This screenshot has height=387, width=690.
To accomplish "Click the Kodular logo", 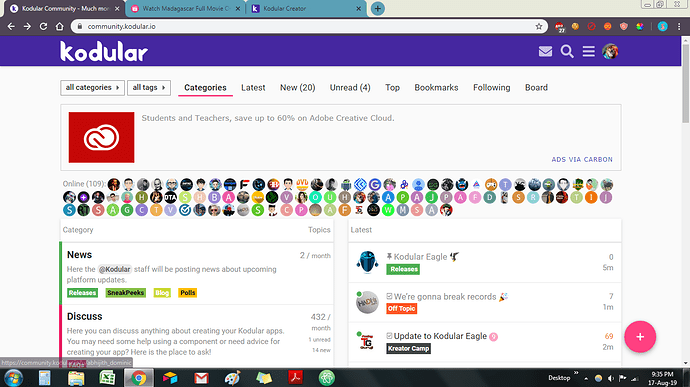I will point(104,52).
